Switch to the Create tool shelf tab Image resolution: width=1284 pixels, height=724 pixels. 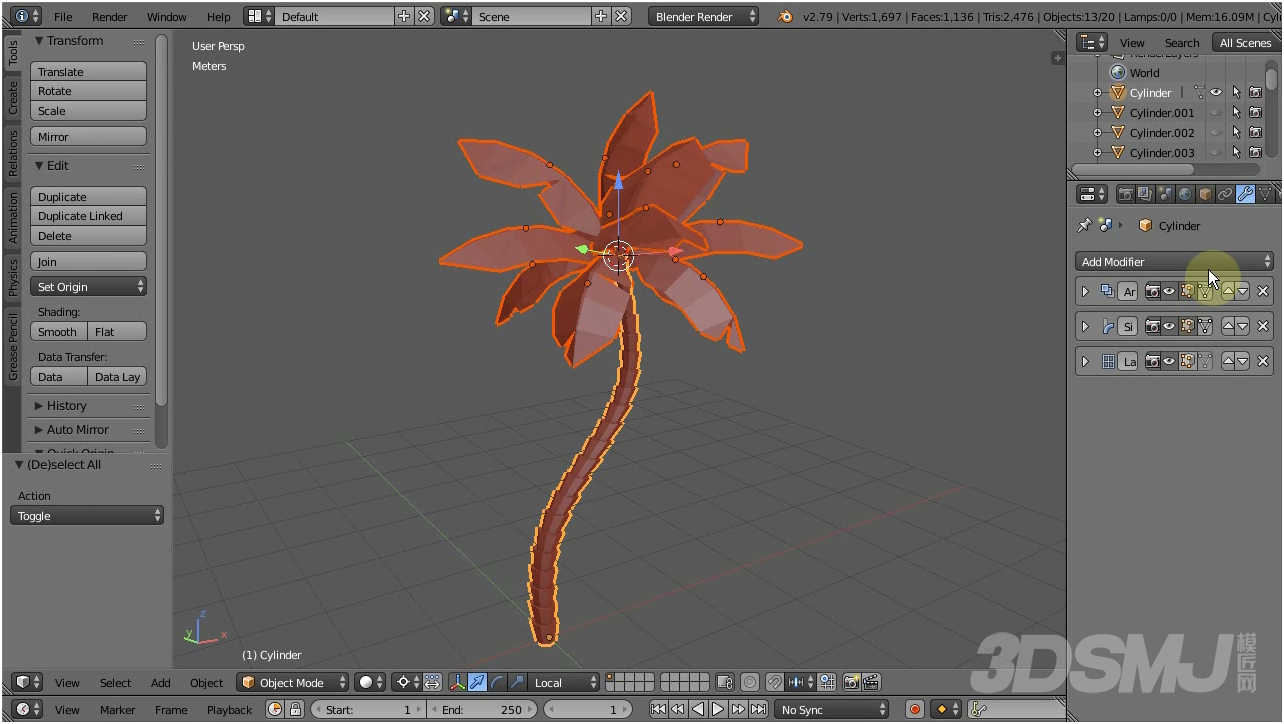tap(13, 98)
